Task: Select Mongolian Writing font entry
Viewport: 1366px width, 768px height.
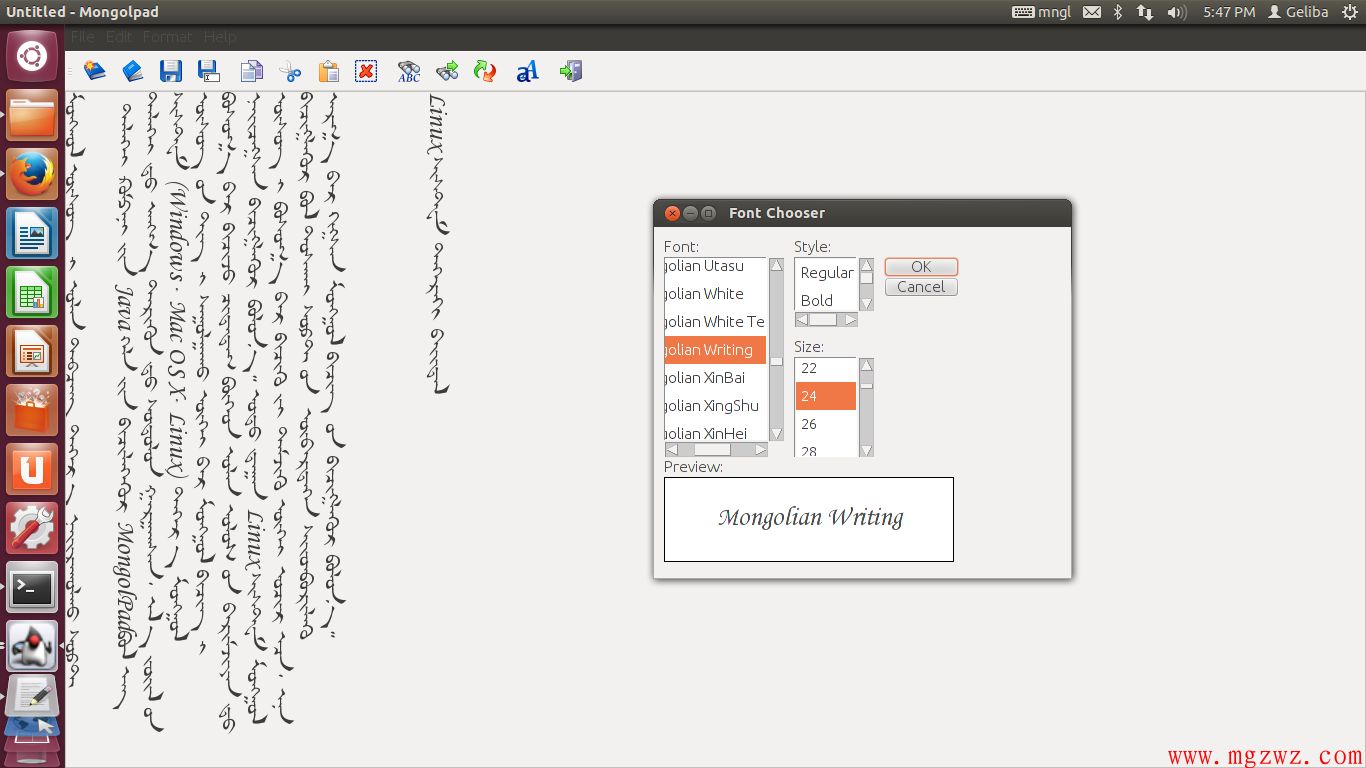Action: pyautogui.click(x=715, y=350)
